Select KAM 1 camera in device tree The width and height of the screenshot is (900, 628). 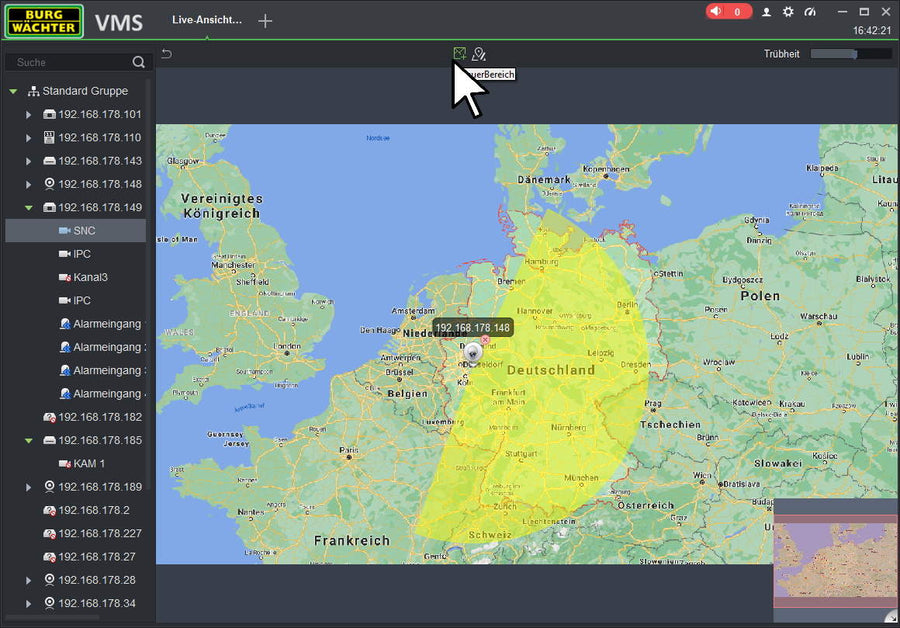point(88,464)
